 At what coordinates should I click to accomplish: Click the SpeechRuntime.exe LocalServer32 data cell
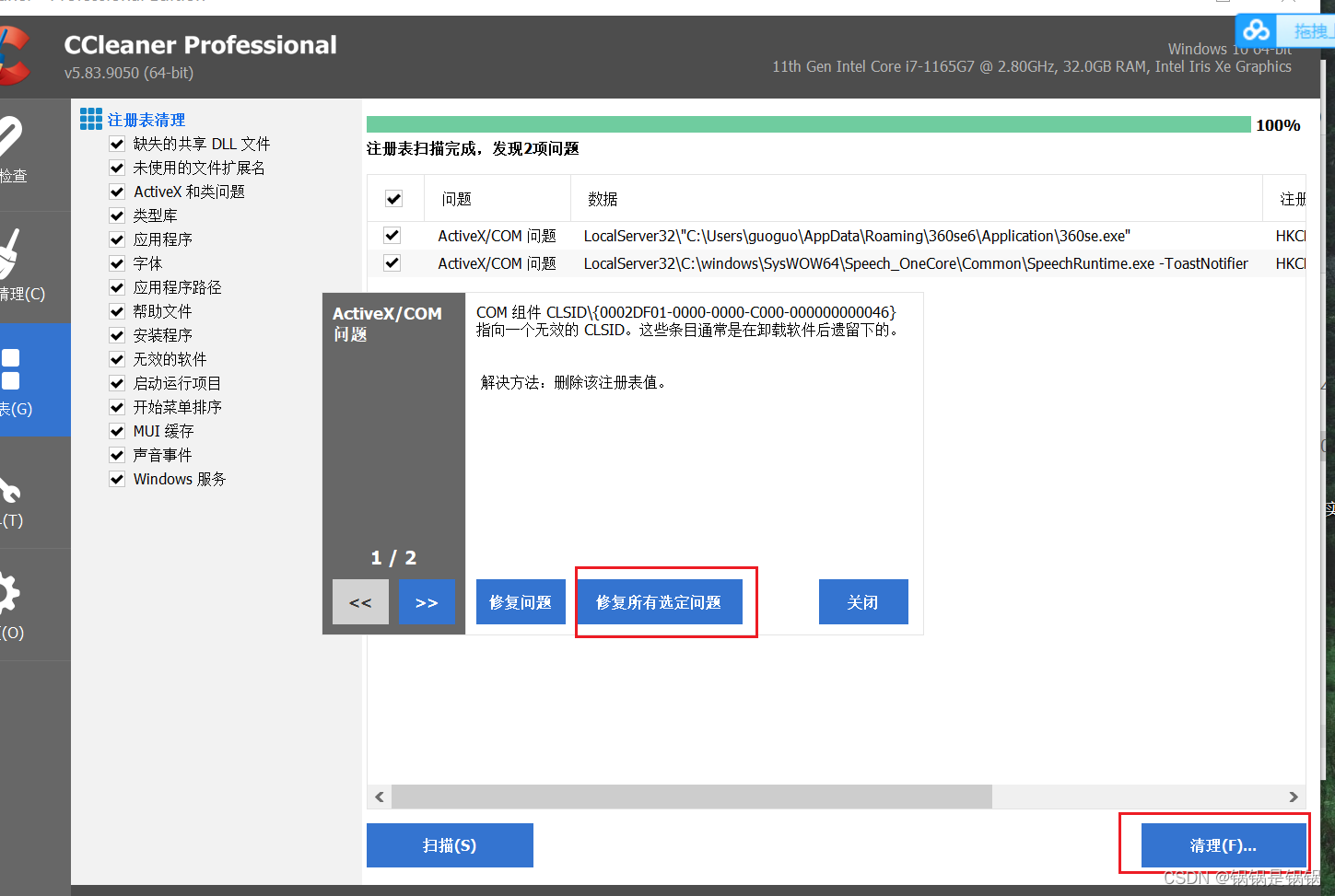click(916, 263)
